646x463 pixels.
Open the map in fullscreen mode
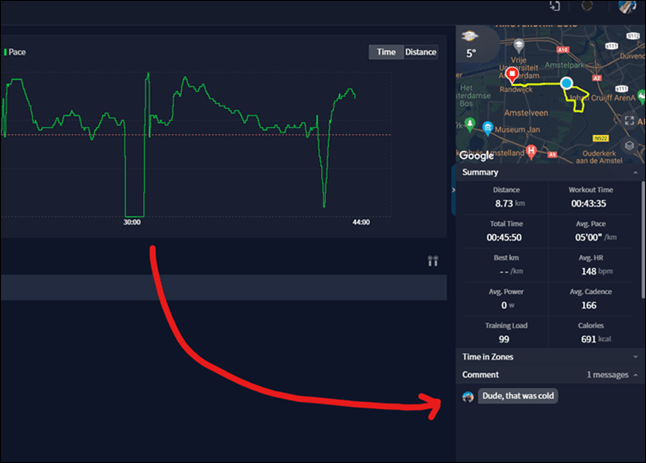coord(629,120)
